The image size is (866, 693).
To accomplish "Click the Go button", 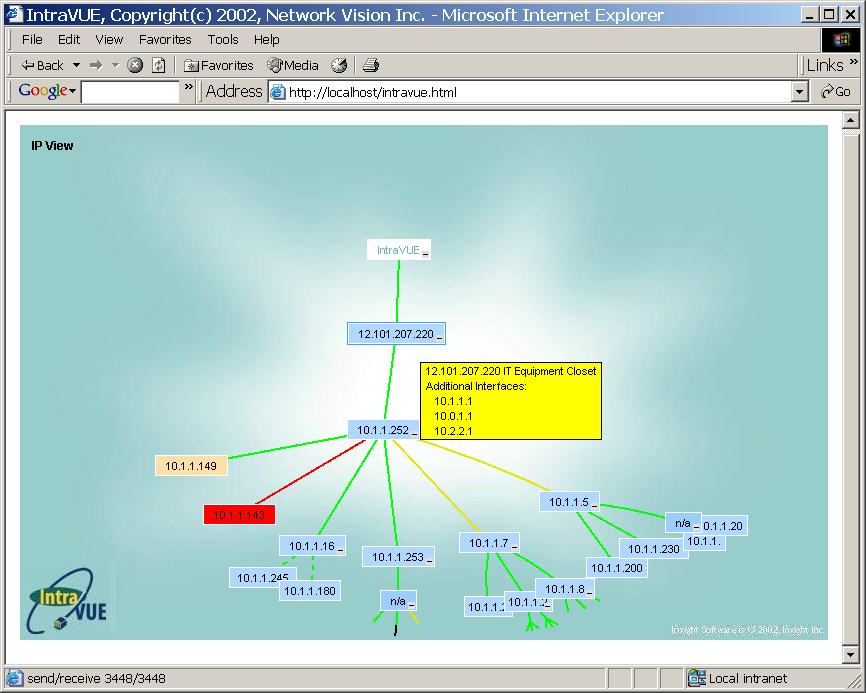I will (x=836, y=92).
